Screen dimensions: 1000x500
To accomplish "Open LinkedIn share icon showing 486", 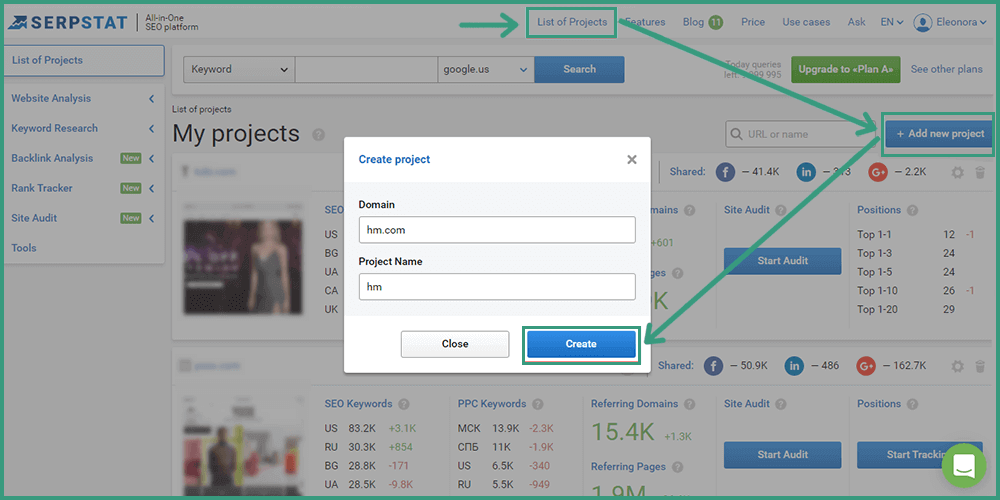I will tap(795, 366).
